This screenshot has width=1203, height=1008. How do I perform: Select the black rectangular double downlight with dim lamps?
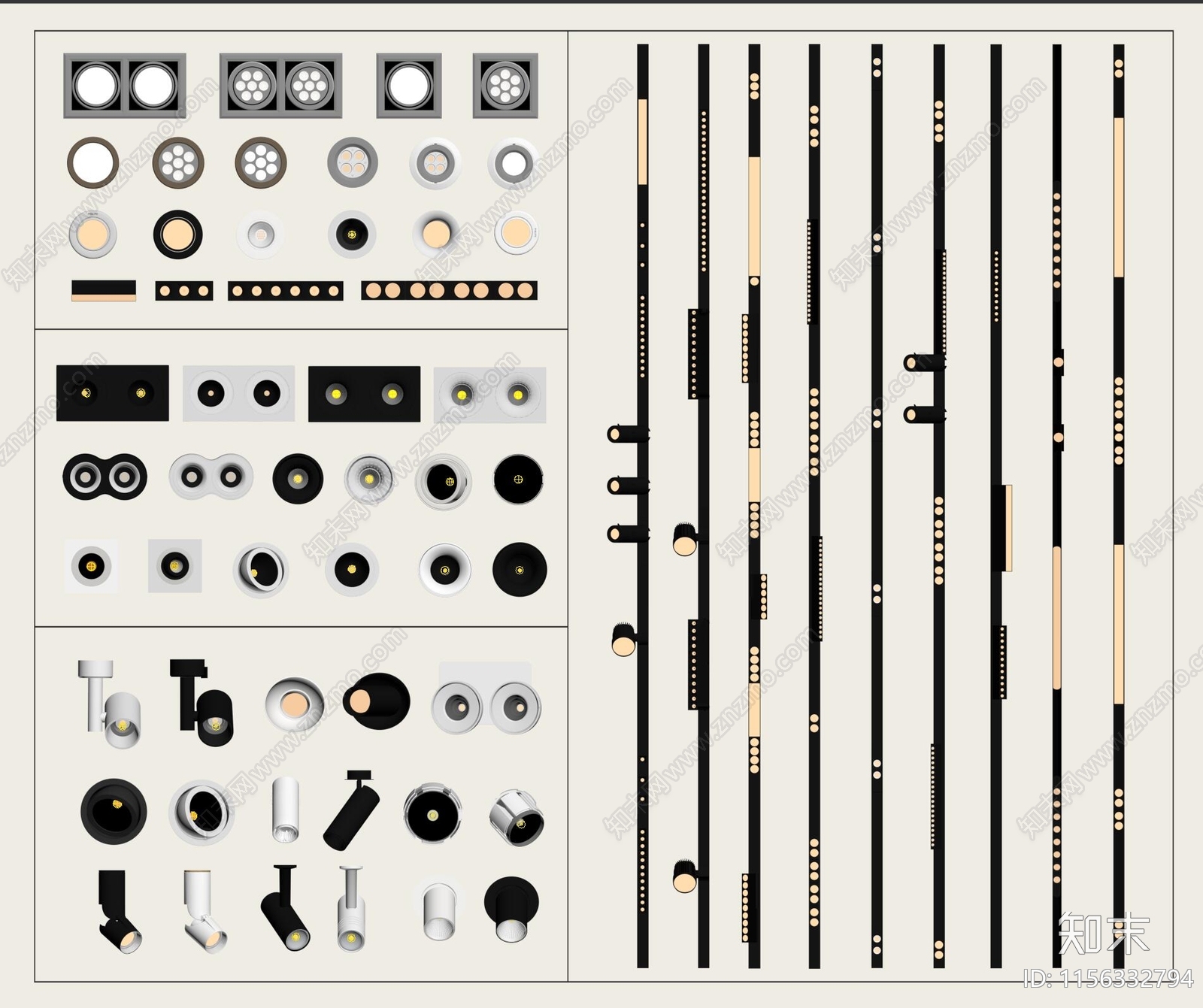coord(113,393)
